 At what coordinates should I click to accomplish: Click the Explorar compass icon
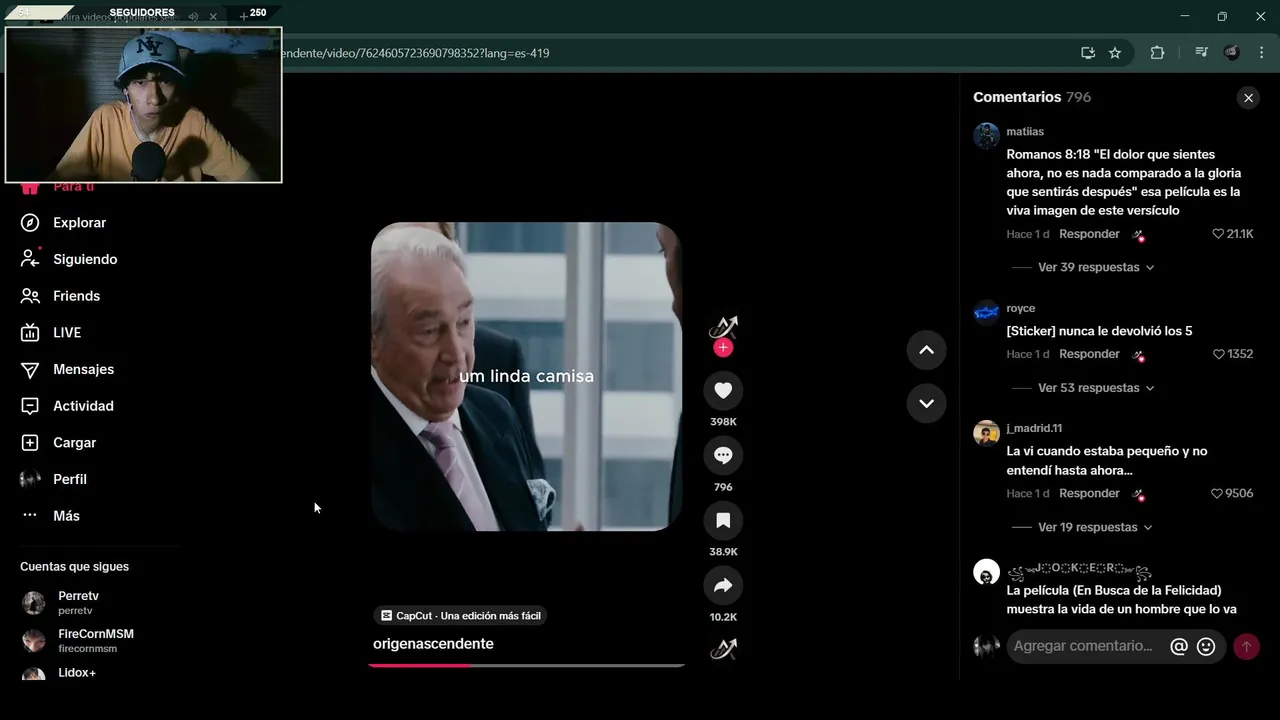point(30,223)
